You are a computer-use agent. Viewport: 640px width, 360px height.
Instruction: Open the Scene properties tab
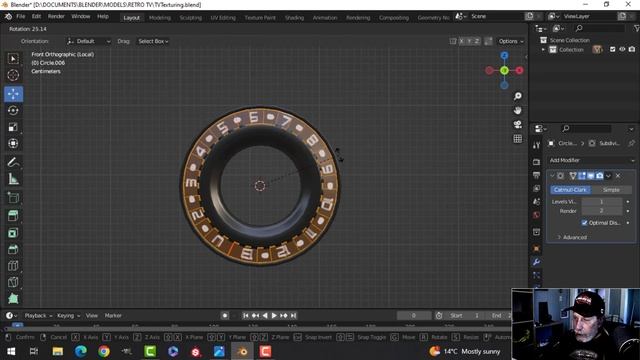click(x=536, y=202)
